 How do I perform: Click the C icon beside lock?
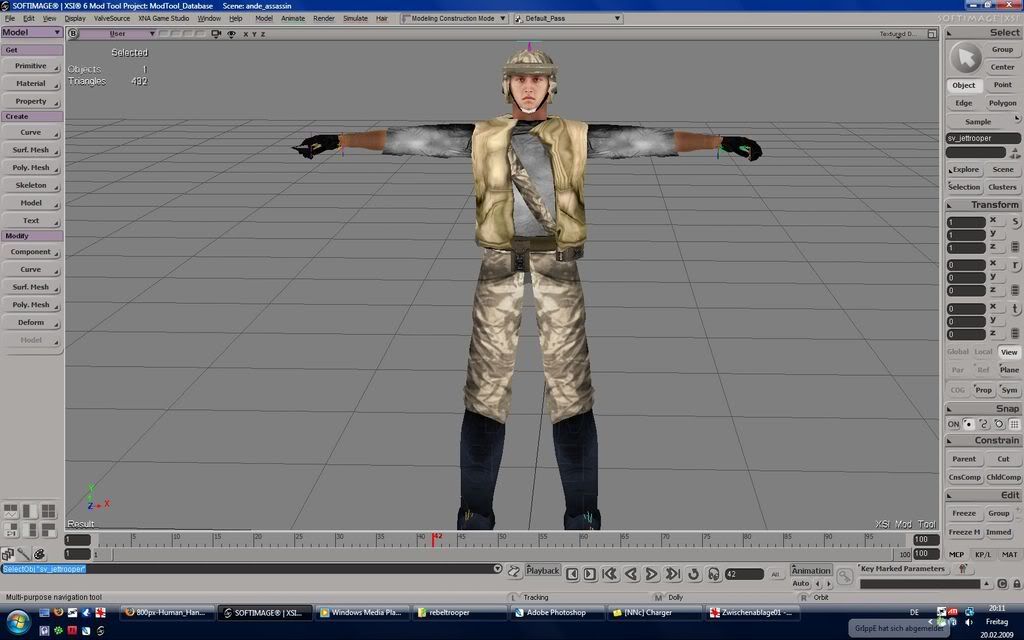click(x=1002, y=584)
